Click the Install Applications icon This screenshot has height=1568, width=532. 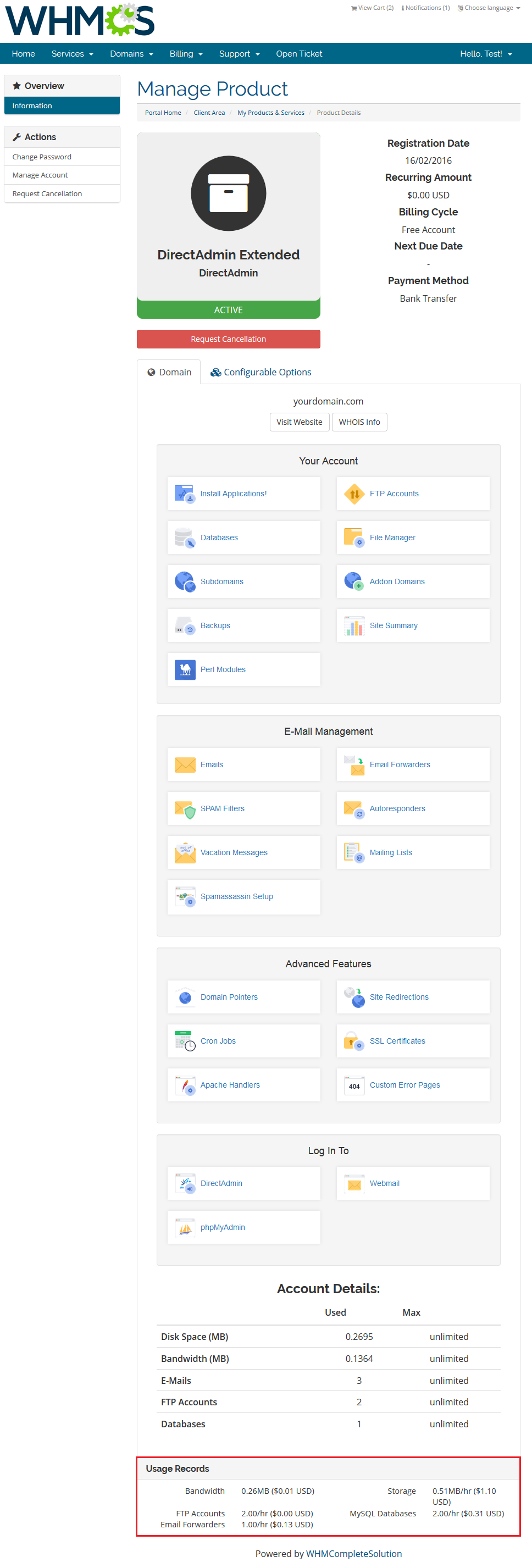(185, 493)
